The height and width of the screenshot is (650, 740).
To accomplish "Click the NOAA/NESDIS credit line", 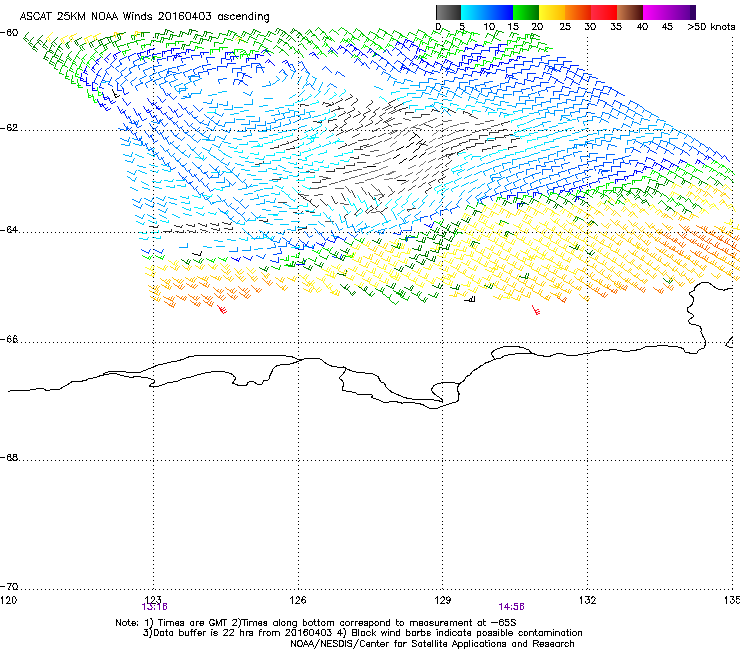I will [x=432, y=644].
